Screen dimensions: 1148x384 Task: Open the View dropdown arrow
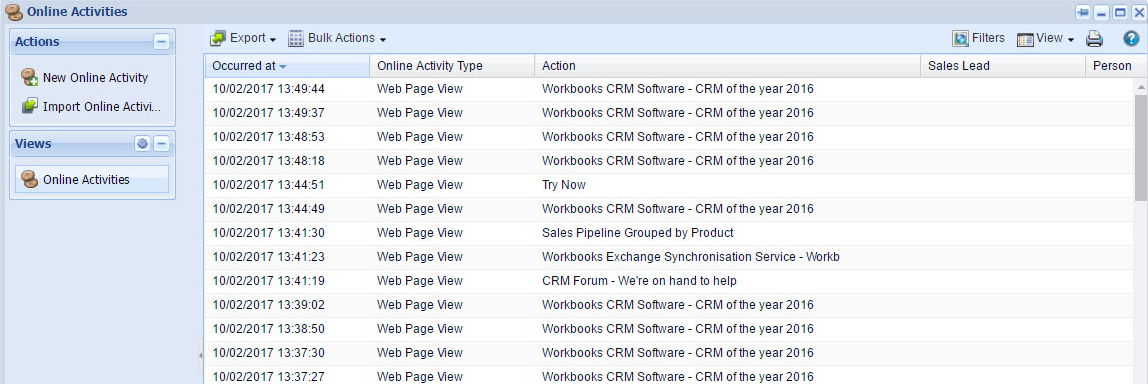(1070, 40)
